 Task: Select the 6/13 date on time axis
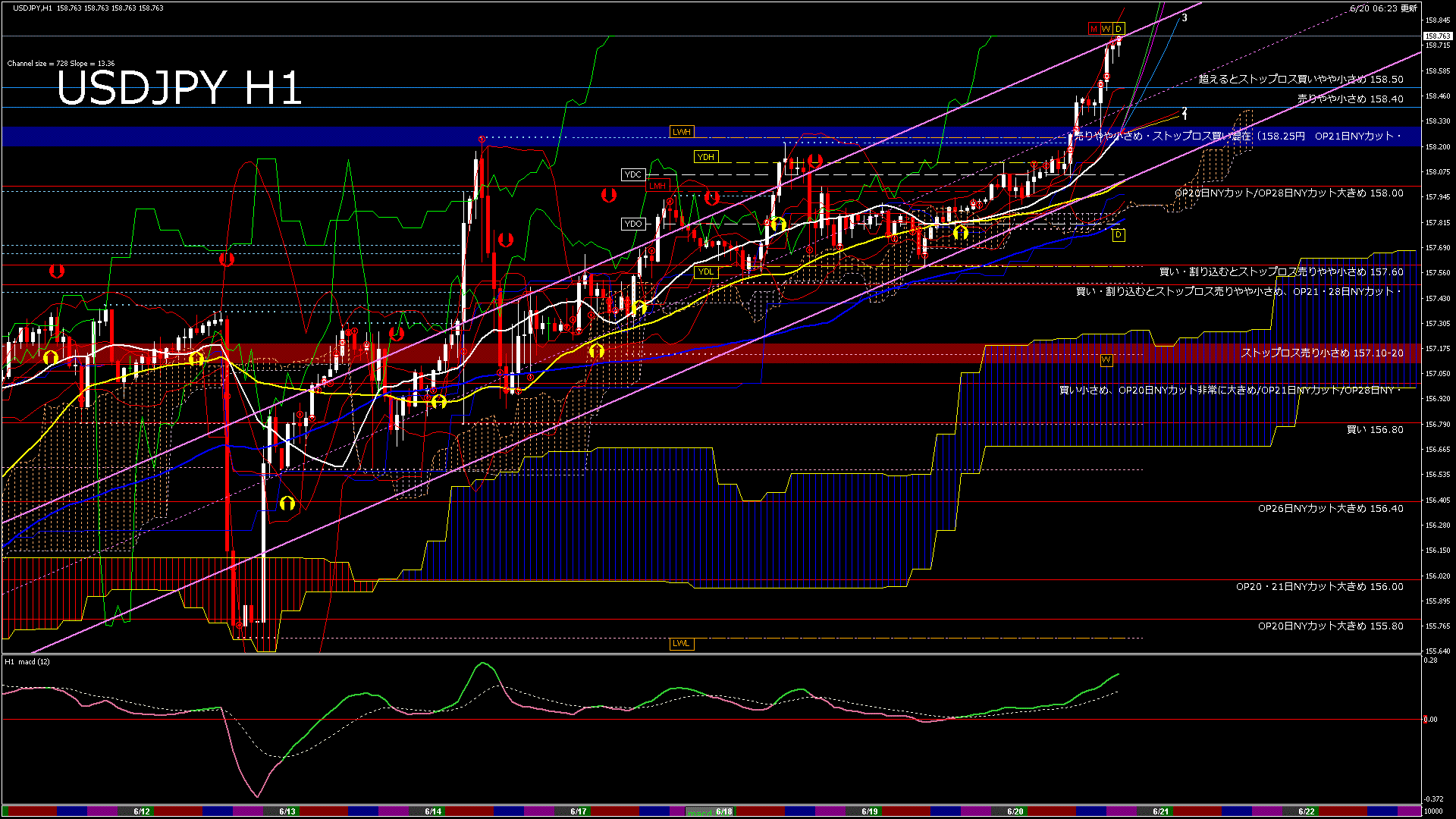(287, 811)
